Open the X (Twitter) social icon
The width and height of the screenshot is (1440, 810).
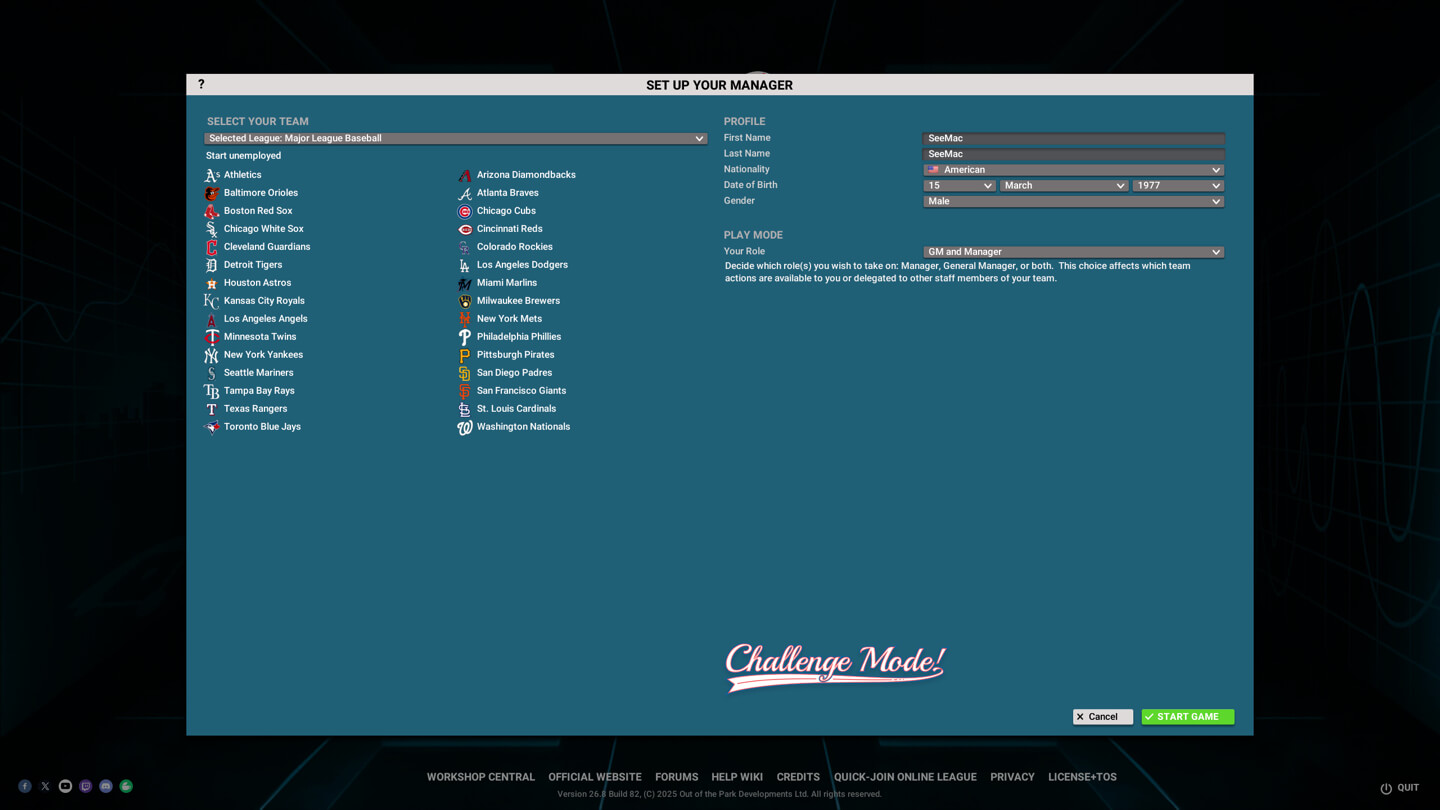(45, 786)
